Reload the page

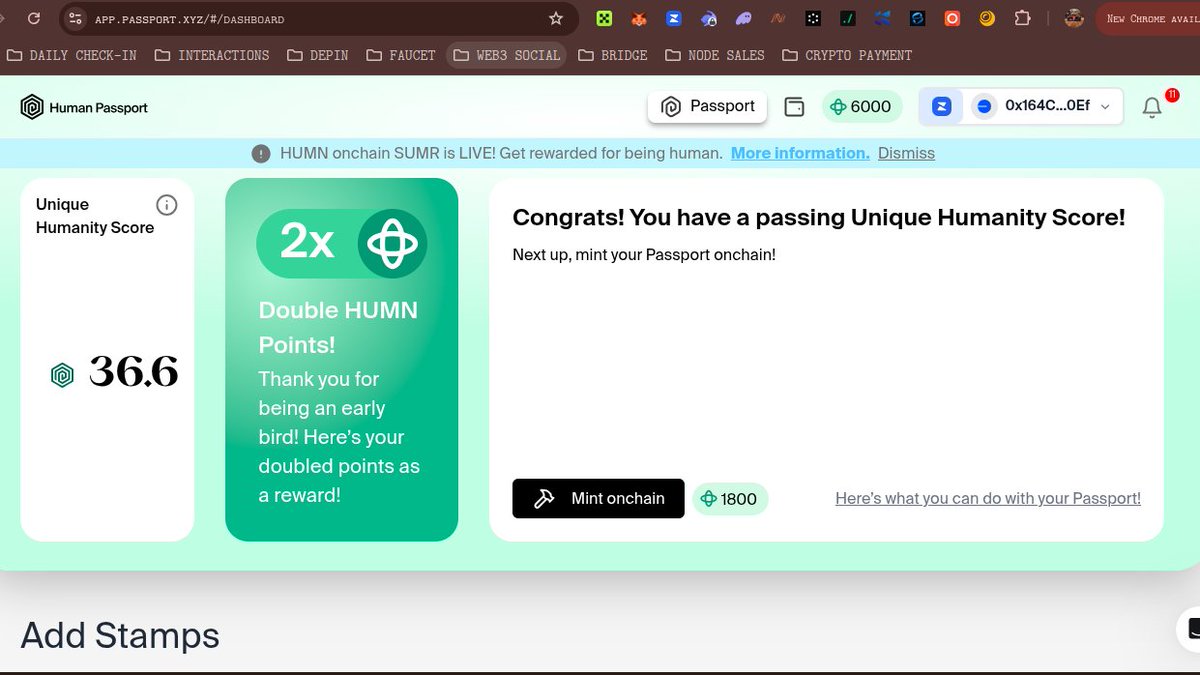[x=34, y=18]
